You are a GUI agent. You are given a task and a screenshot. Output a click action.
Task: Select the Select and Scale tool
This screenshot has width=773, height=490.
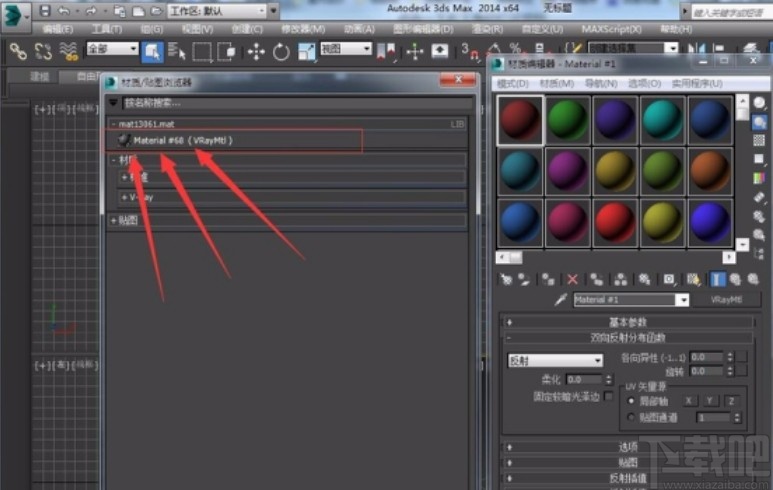tap(306, 51)
